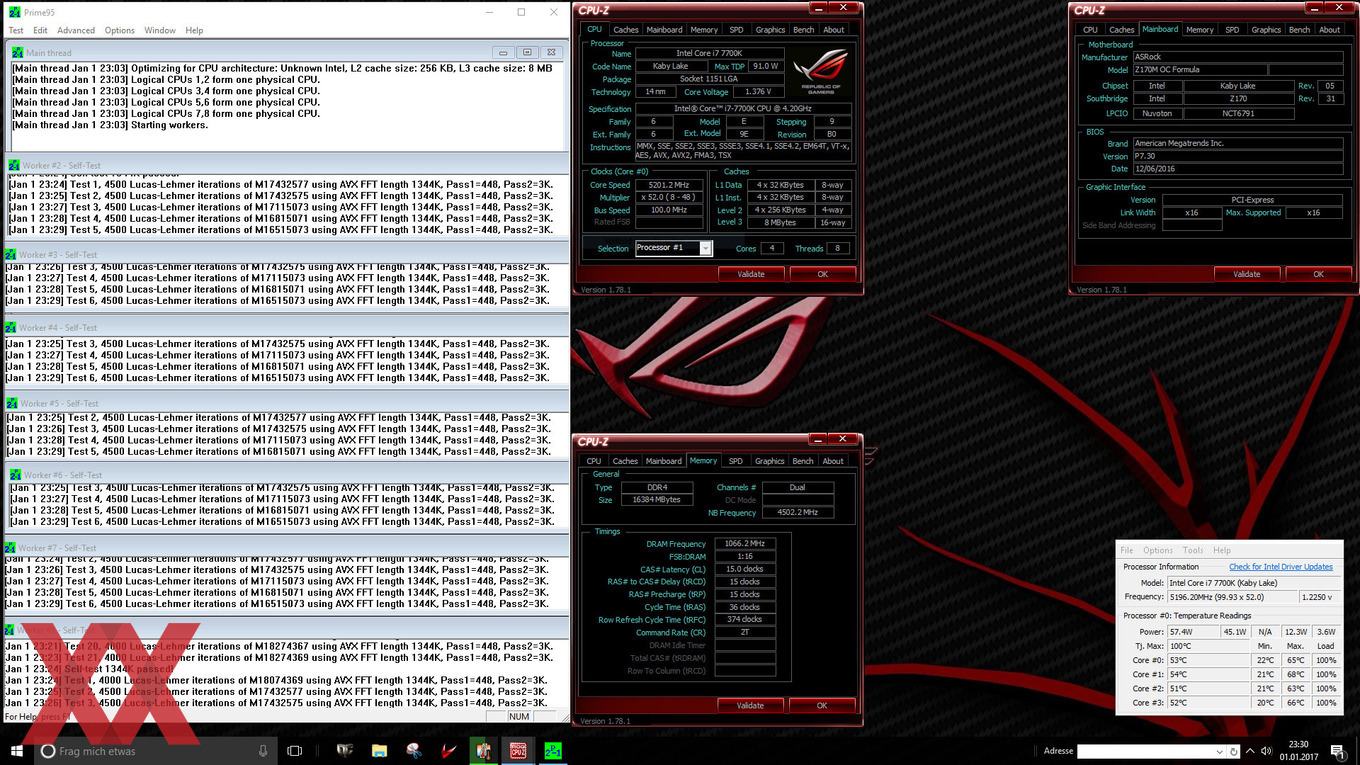Screen dimensions: 1360x765
Task: Click Core Temp frequency 5196.20MHz value
Action: pyautogui.click(x=1232, y=596)
